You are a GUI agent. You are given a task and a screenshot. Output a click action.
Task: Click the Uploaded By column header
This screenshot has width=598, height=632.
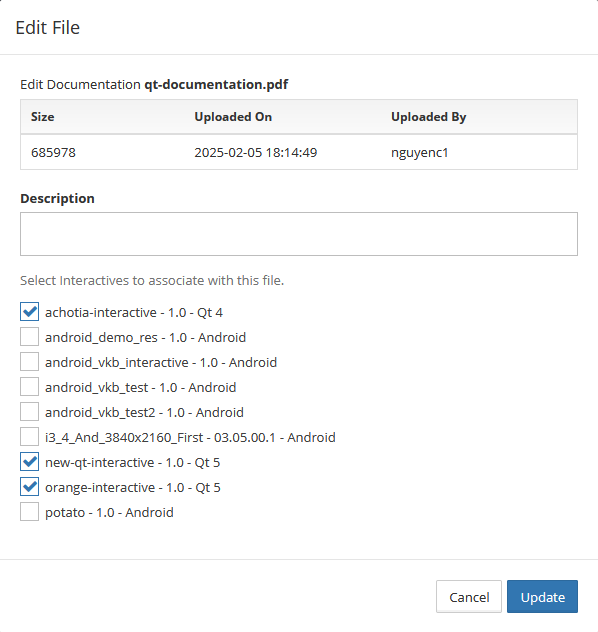pos(429,117)
